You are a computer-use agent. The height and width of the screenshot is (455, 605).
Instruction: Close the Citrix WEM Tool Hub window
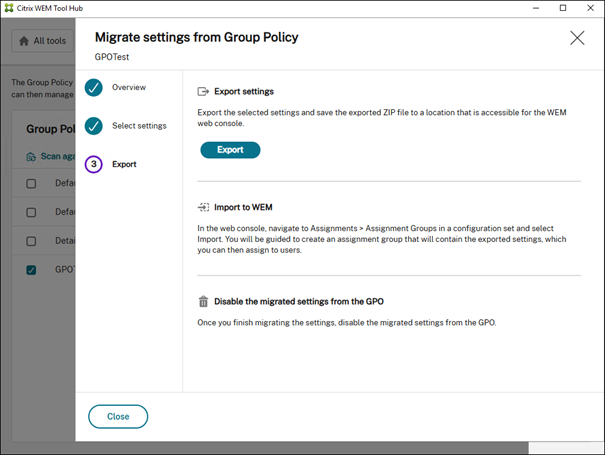click(x=590, y=8)
